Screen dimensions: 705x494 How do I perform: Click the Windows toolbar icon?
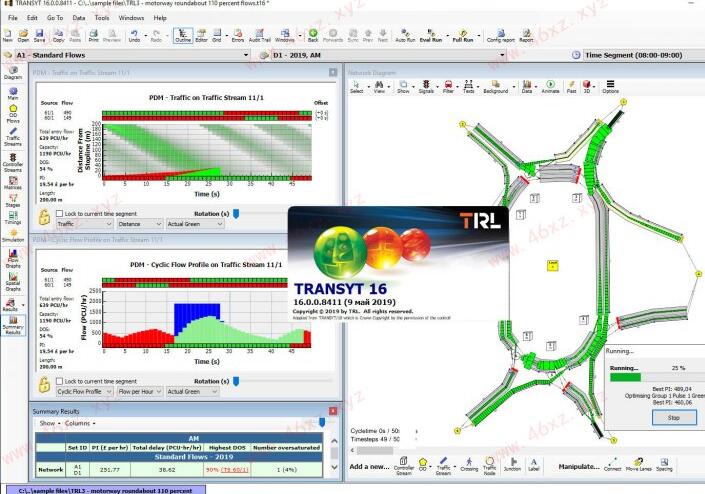pyautogui.click(x=285, y=36)
